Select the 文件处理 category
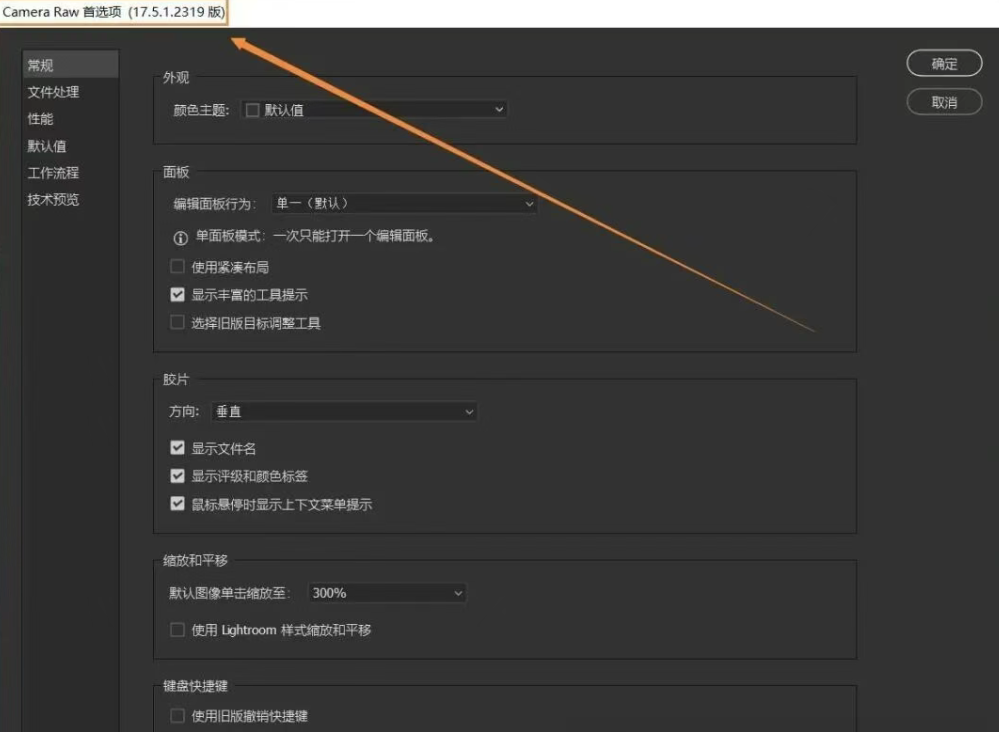This screenshot has height=732, width=999. [x=54, y=92]
